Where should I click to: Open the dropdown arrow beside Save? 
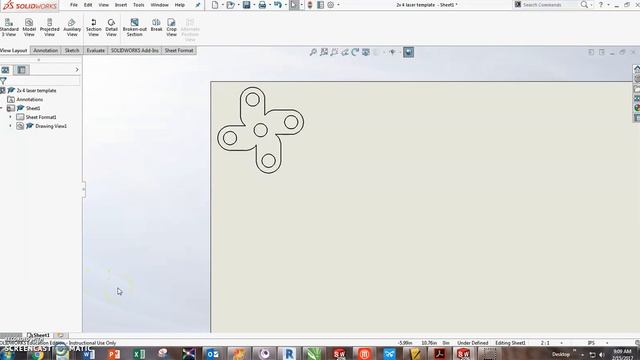(x=254, y=5)
